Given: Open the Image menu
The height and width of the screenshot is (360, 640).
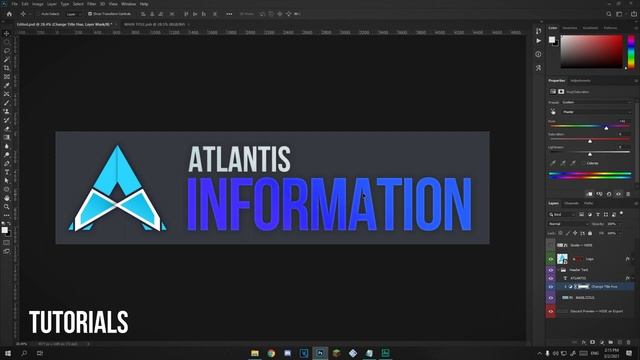Looking at the screenshot, I should [38, 4].
